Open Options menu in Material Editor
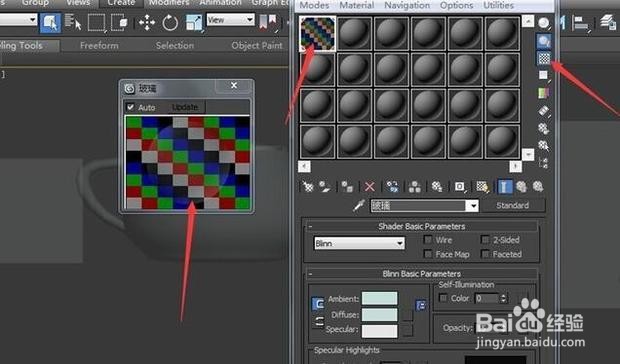 point(457,6)
